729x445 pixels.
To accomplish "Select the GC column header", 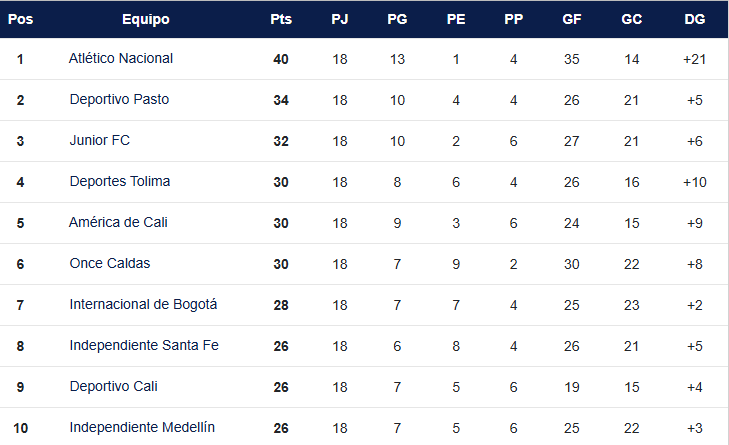I will (x=631, y=19).
